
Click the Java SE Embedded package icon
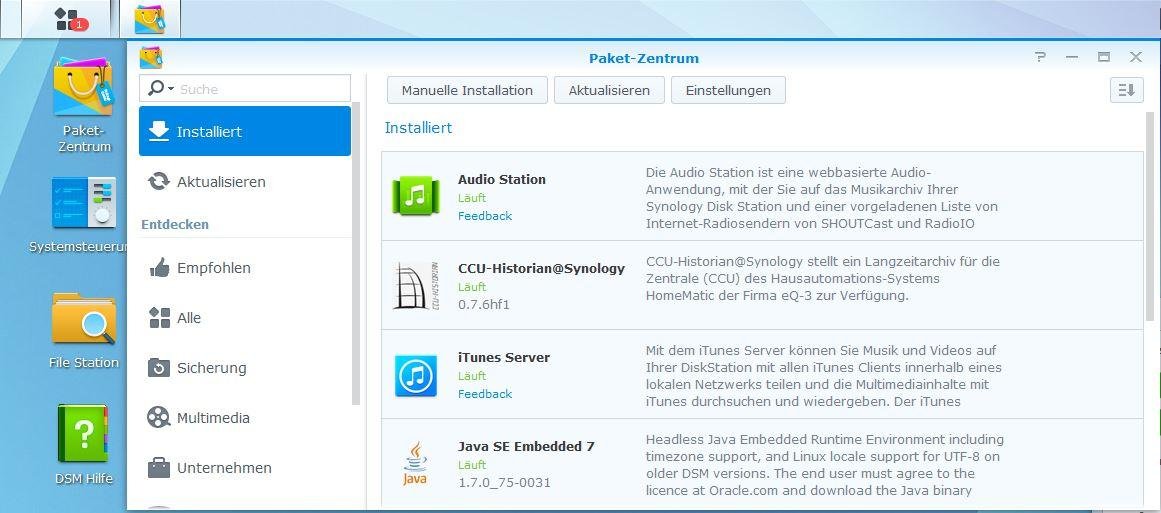click(415, 463)
